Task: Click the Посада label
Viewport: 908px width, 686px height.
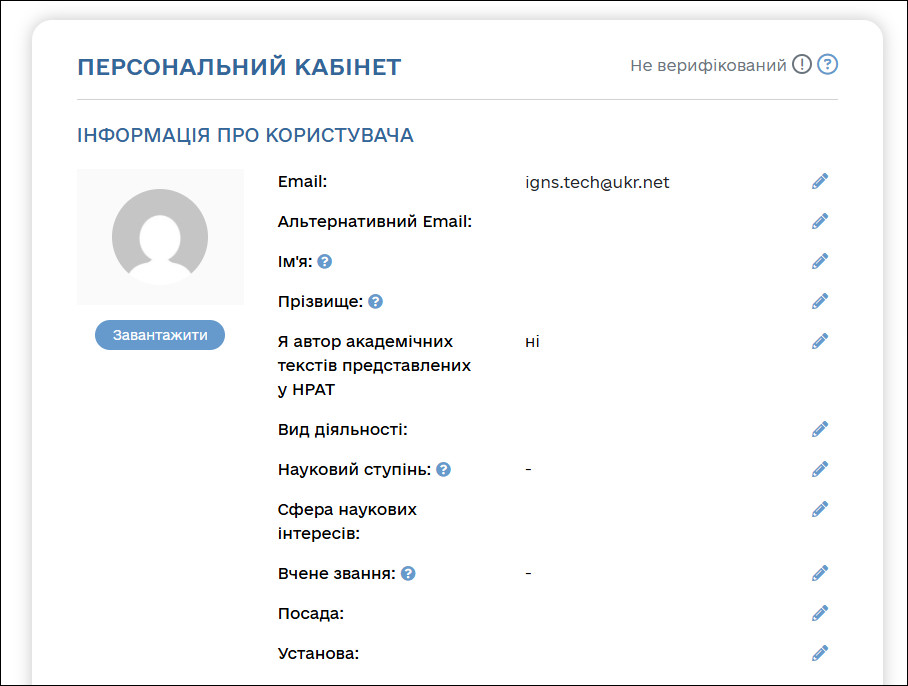Action: (x=311, y=614)
